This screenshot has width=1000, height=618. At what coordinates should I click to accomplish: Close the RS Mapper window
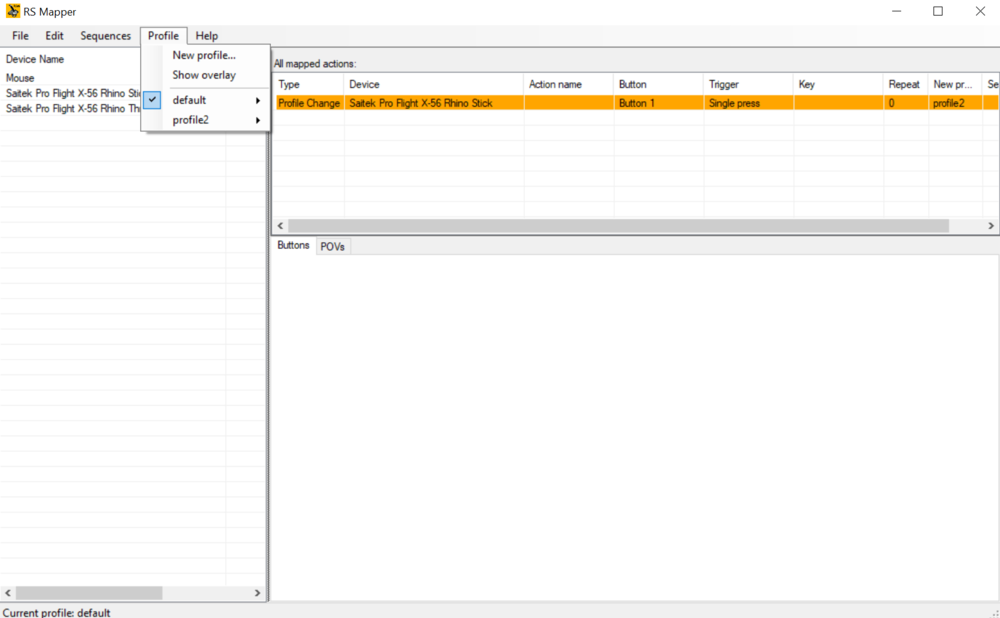pos(980,11)
